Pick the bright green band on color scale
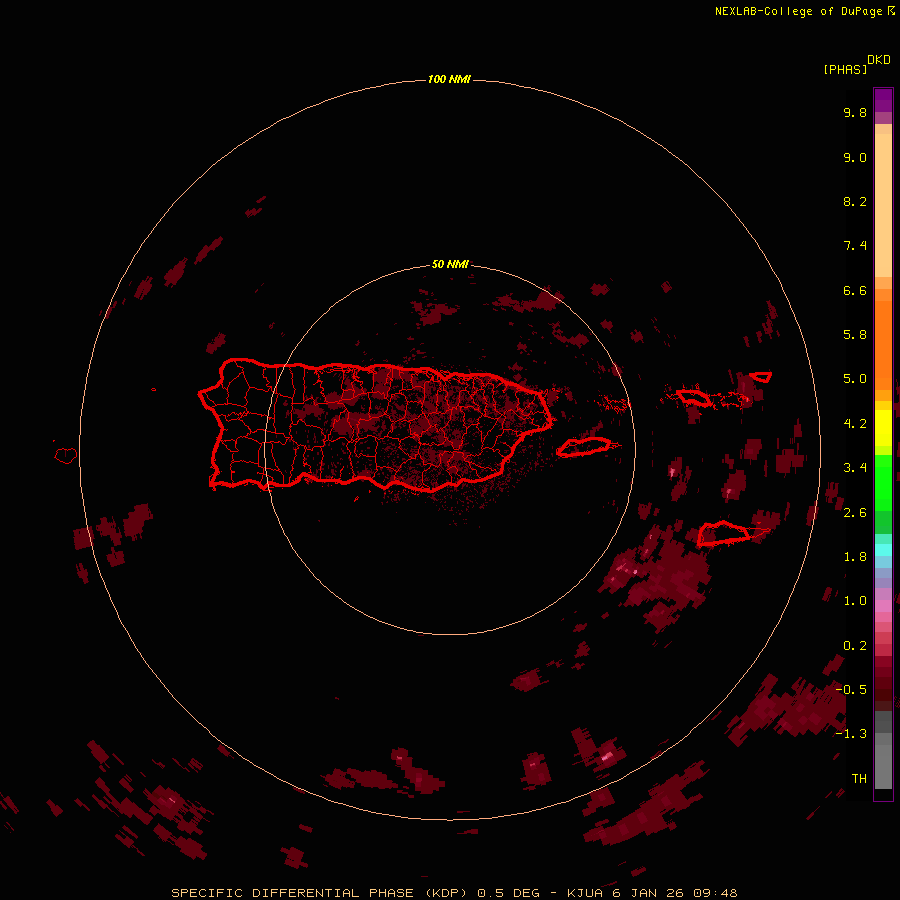The image size is (900, 900). (883, 482)
